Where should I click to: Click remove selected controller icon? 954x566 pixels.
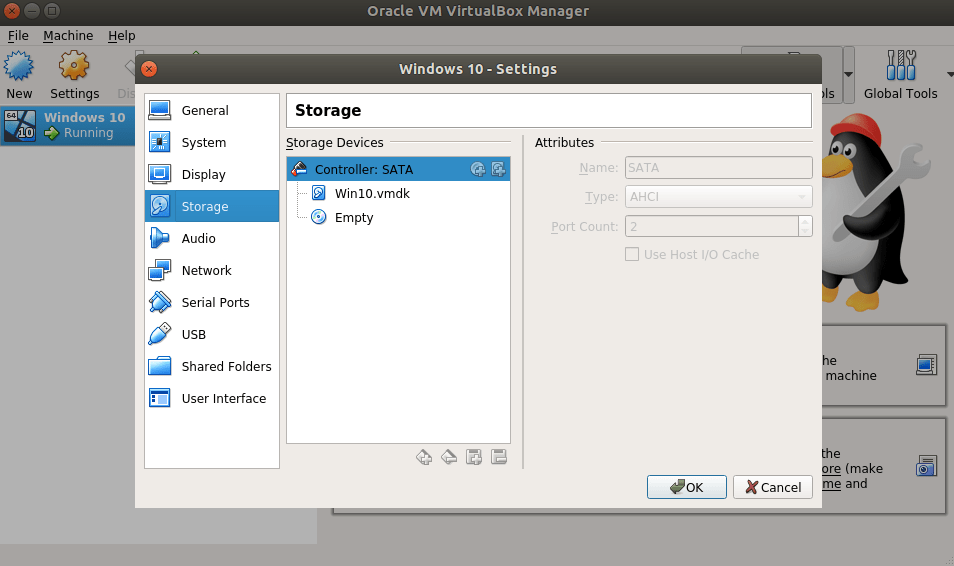449,457
